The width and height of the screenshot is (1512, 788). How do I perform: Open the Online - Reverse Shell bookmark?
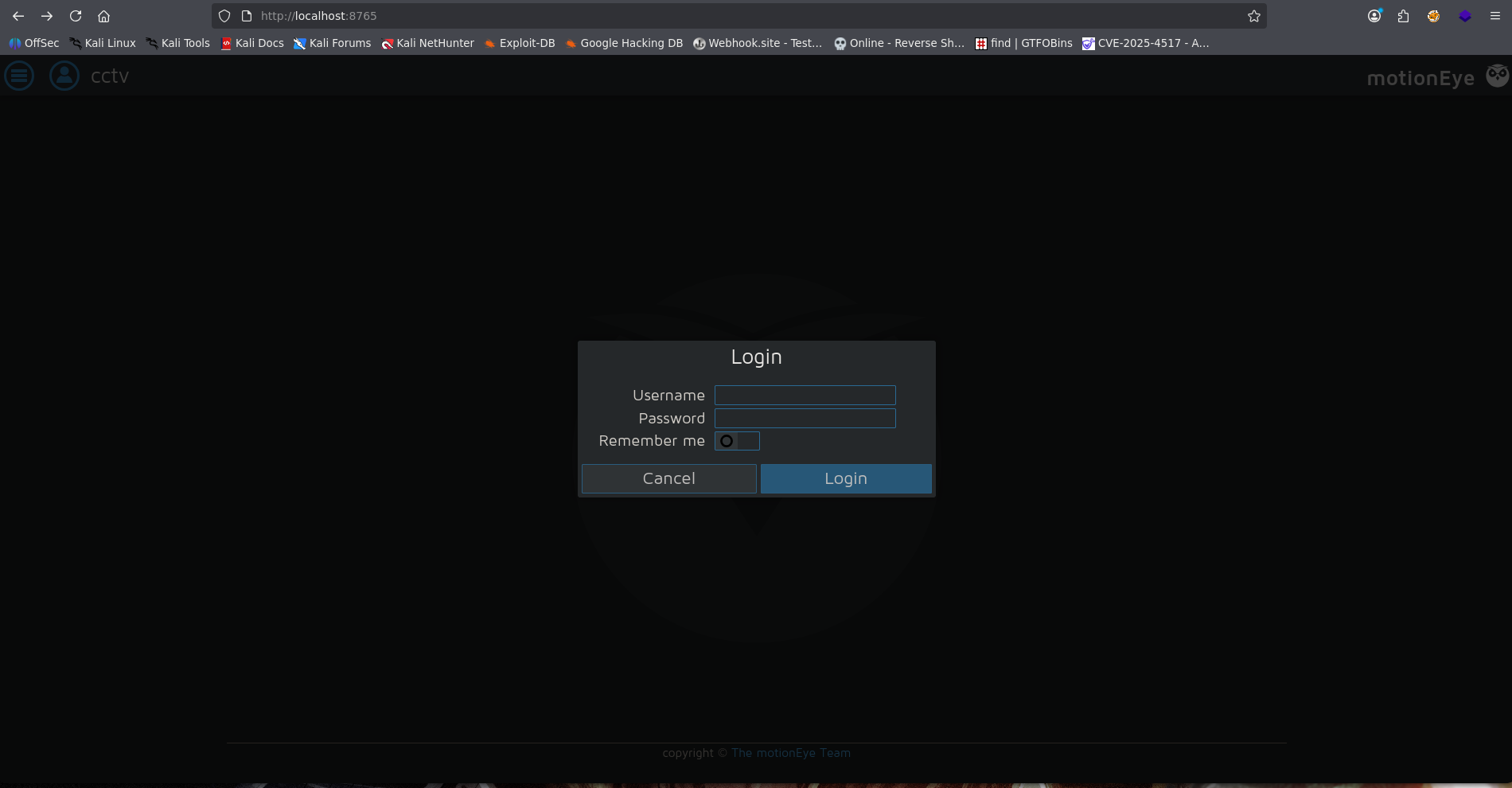coord(899,43)
